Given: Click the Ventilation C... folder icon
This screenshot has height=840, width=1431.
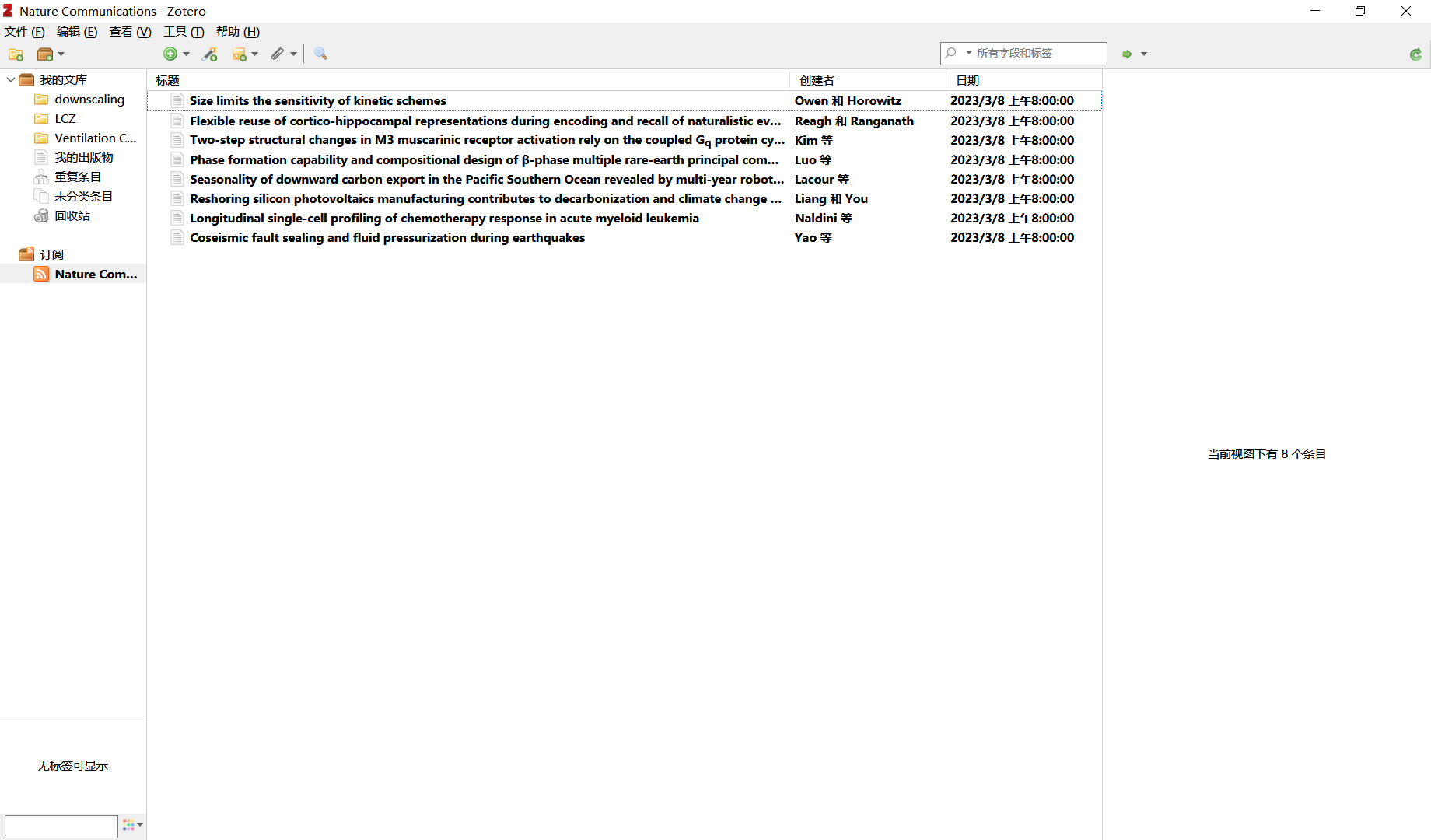Looking at the screenshot, I should pyautogui.click(x=41, y=138).
